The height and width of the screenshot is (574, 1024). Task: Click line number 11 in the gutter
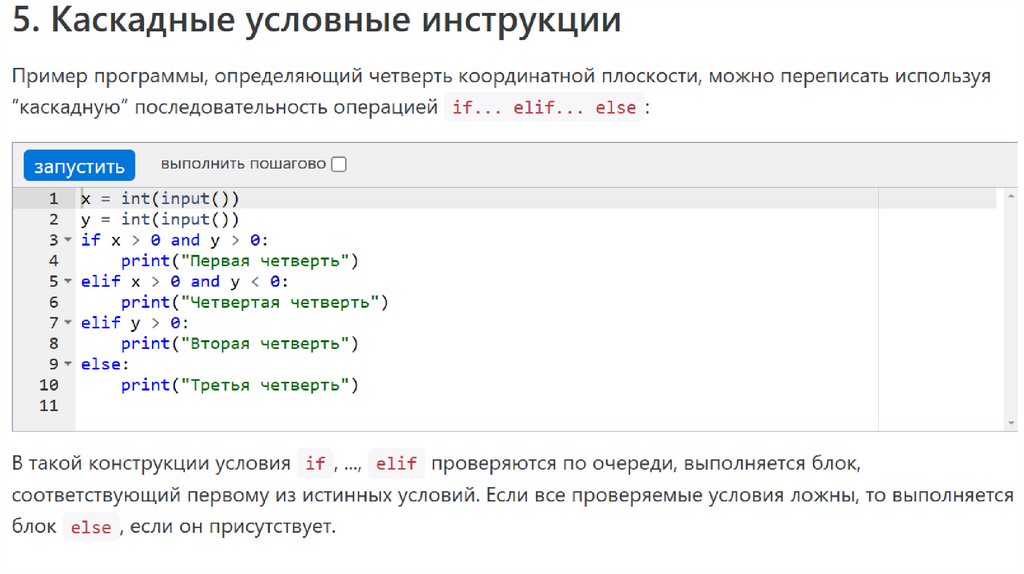49,406
